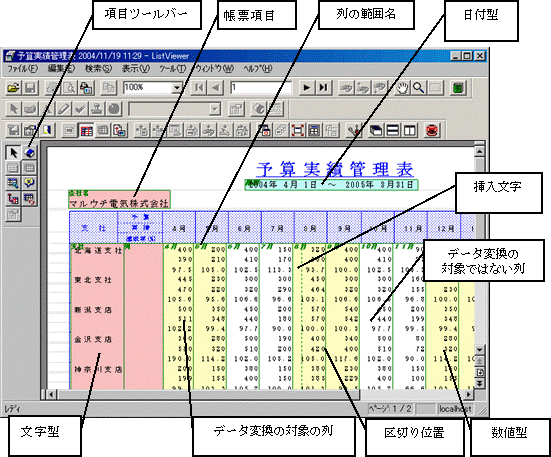Click vertical scrollbar up arrow

coord(479,151)
